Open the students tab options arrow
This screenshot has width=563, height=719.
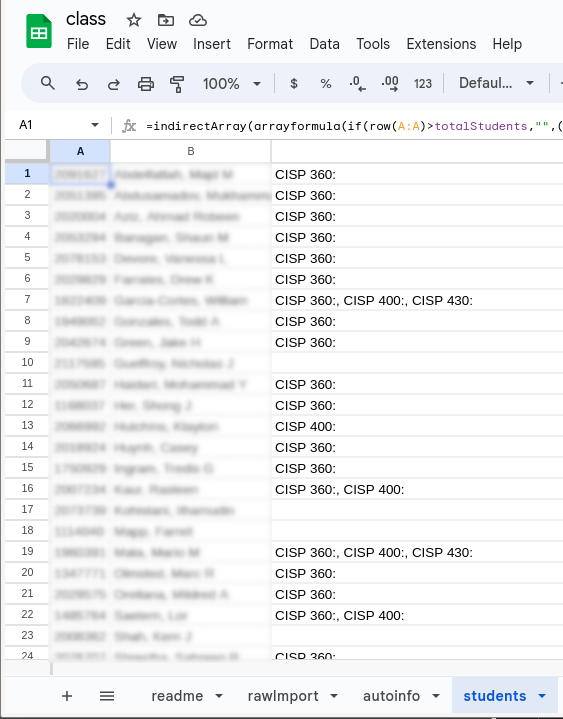(542, 696)
